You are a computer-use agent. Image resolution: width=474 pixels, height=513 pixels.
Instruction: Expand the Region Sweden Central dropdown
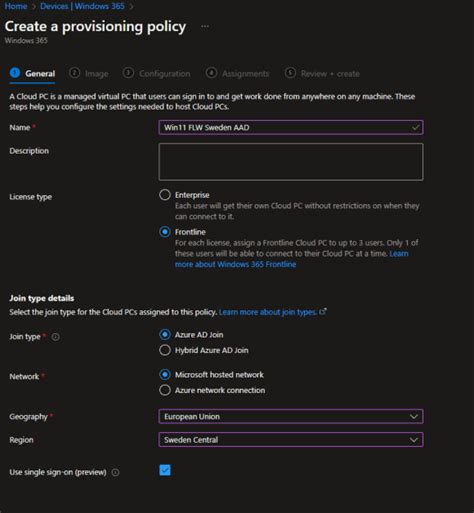tap(291, 440)
